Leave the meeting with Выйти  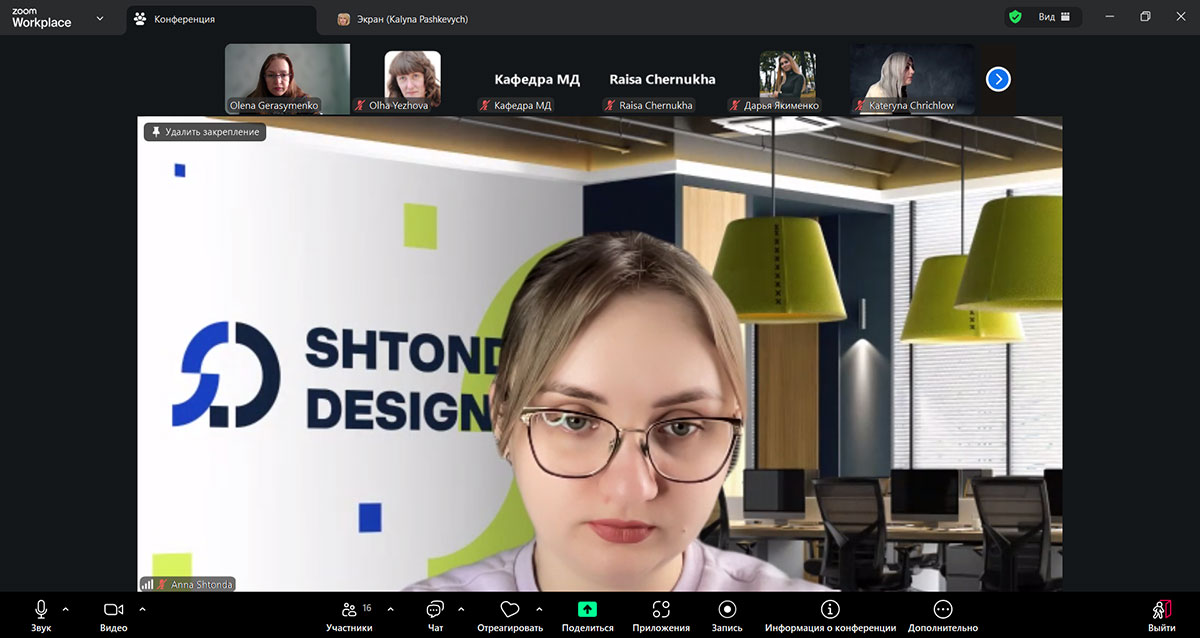click(1161, 613)
